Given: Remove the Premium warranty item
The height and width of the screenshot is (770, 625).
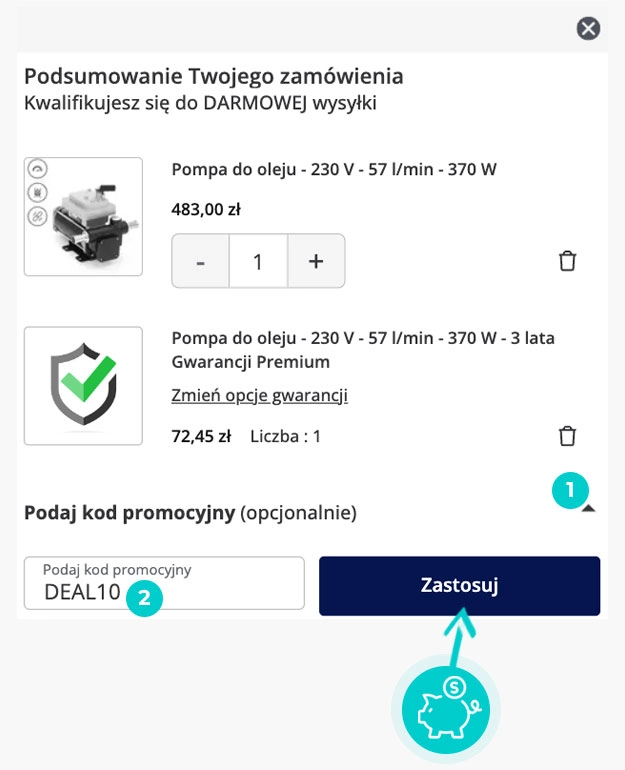Looking at the screenshot, I should [x=567, y=436].
